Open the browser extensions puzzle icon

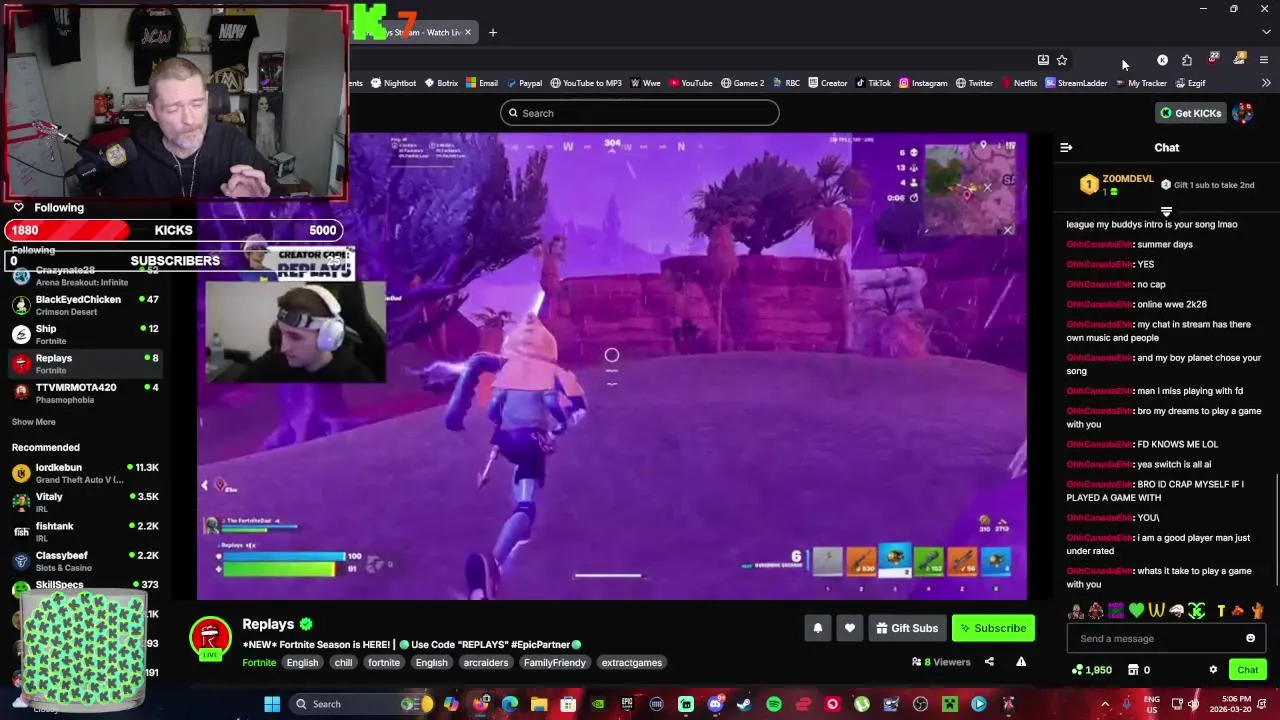pyautogui.click(x=1187, y=60)
